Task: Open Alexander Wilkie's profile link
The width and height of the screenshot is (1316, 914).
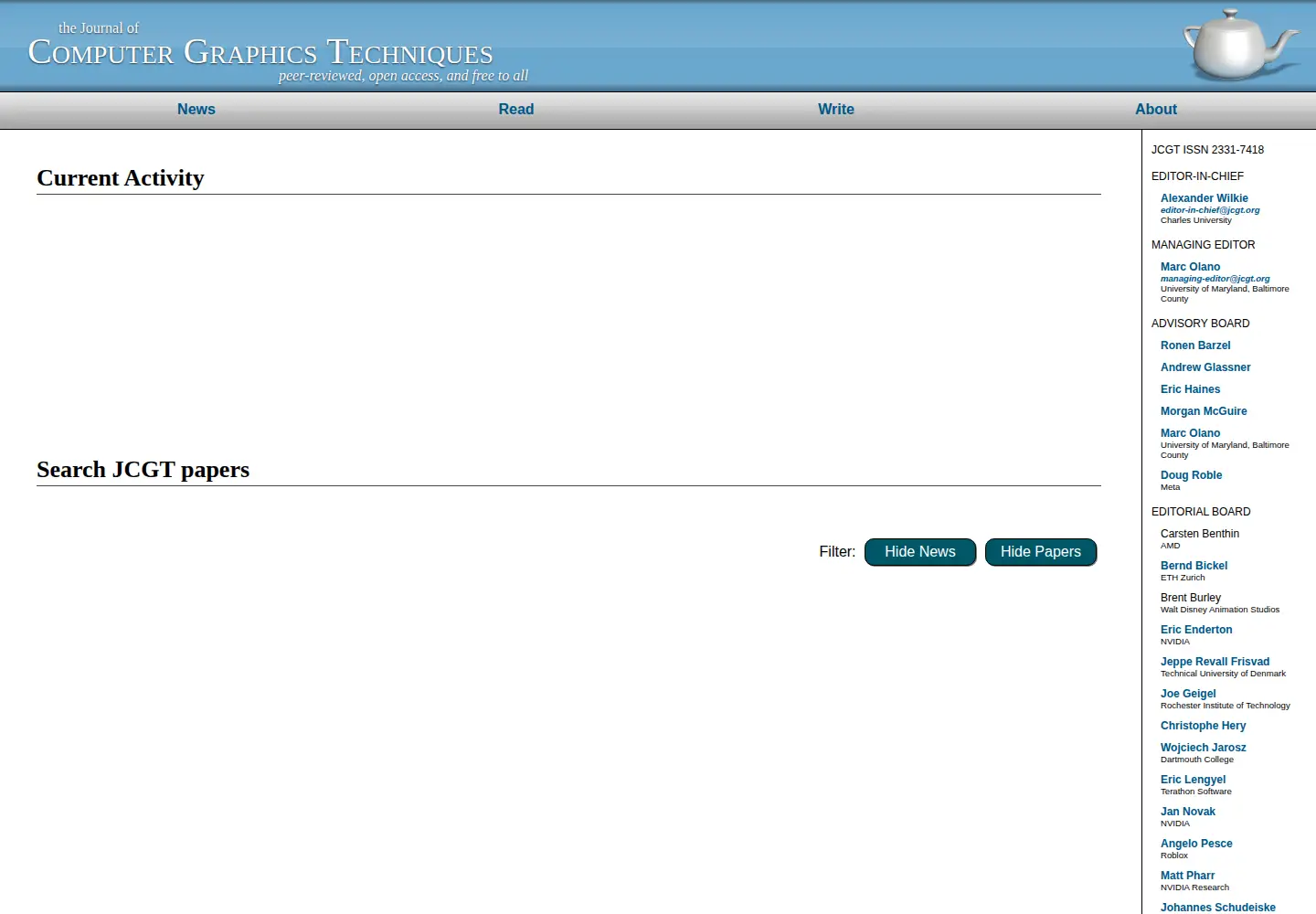Action: 1205,198
